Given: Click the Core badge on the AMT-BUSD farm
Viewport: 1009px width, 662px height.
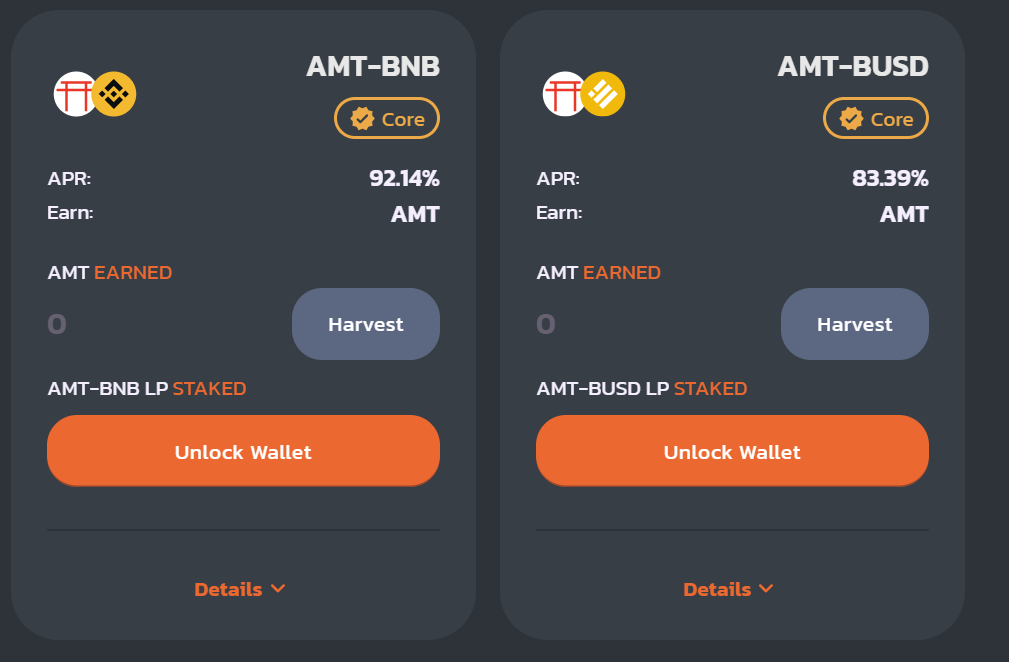Looking at the screenshot, I should [876, 119].
